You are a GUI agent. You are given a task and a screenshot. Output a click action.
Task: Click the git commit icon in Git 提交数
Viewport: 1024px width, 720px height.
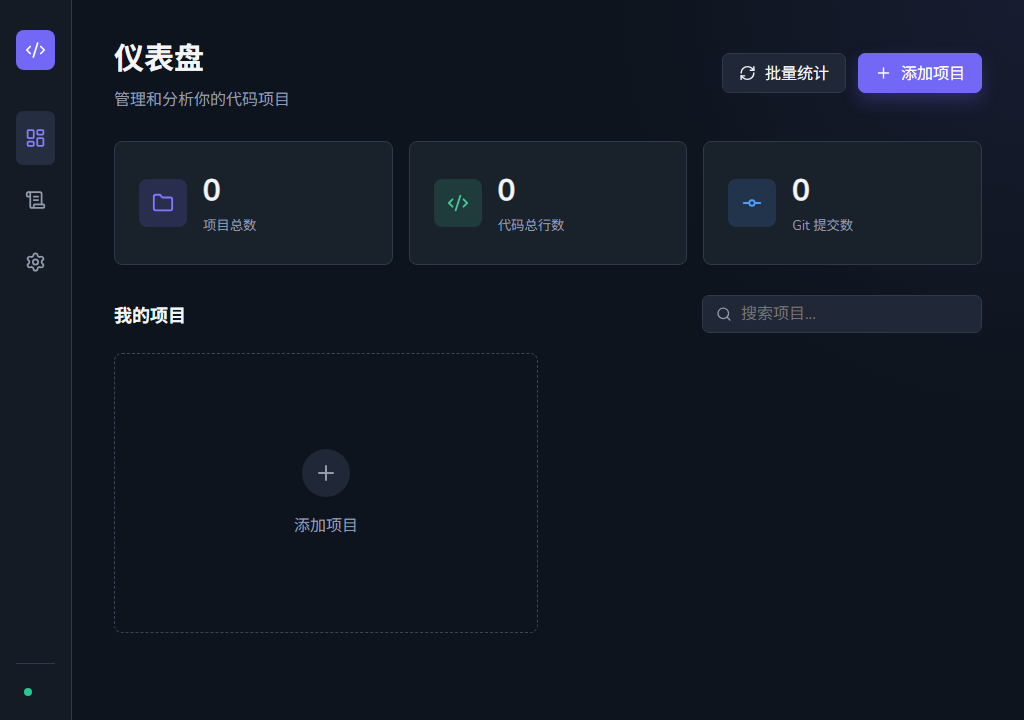tap(752, 203)
